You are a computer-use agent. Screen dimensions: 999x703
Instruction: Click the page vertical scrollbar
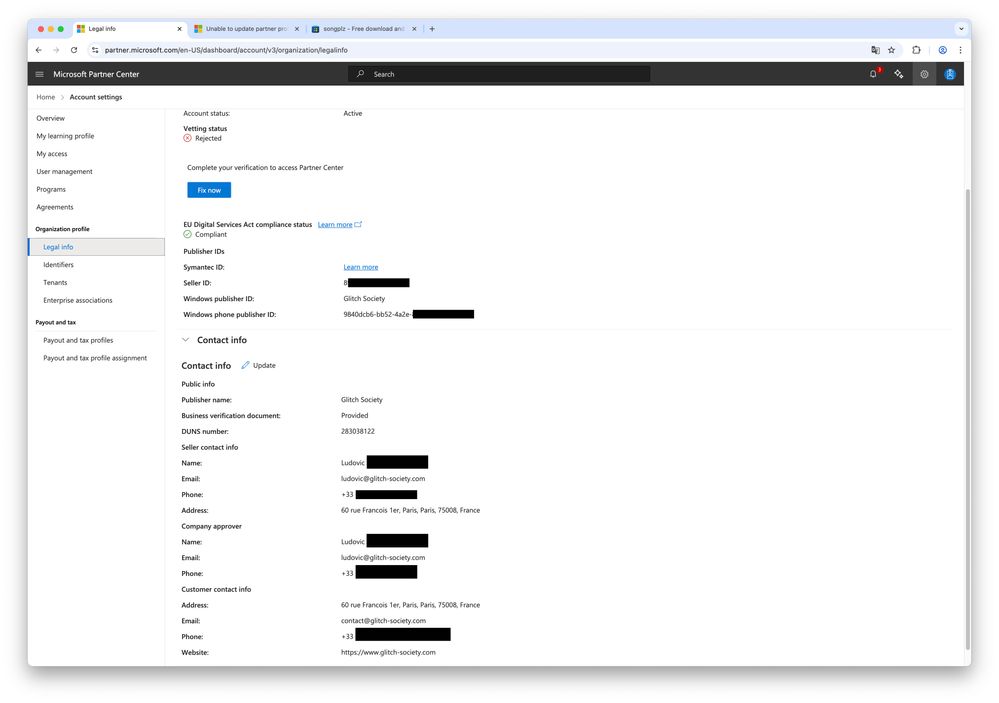pos(968,417)
